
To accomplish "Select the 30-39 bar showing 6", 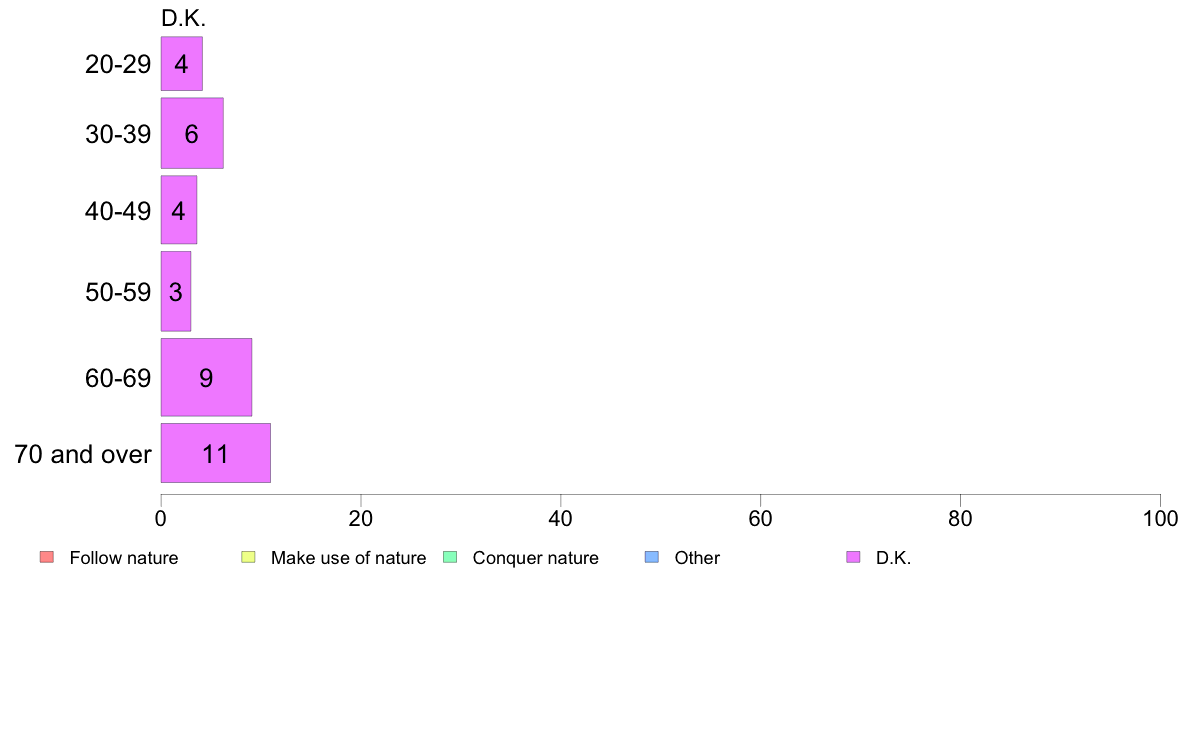I will (192, 133).
